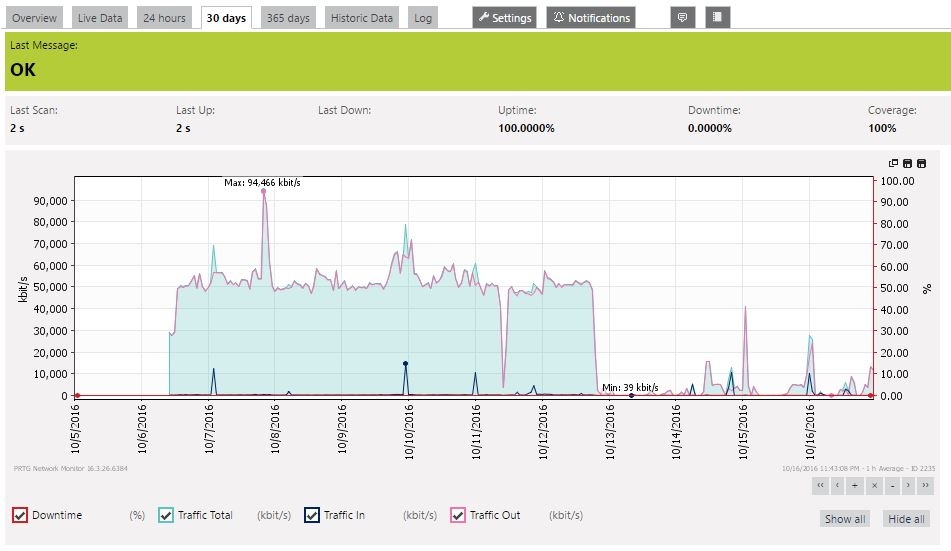Click the Show all button
951x551 pixels.
pos(845,519)
